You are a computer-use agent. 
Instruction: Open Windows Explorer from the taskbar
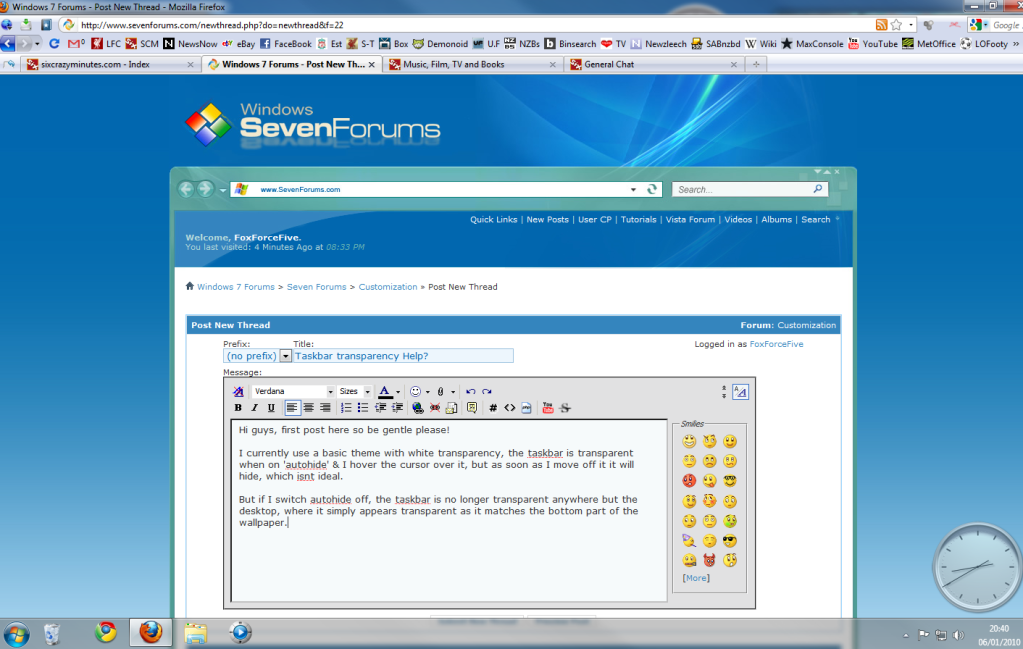195,633
